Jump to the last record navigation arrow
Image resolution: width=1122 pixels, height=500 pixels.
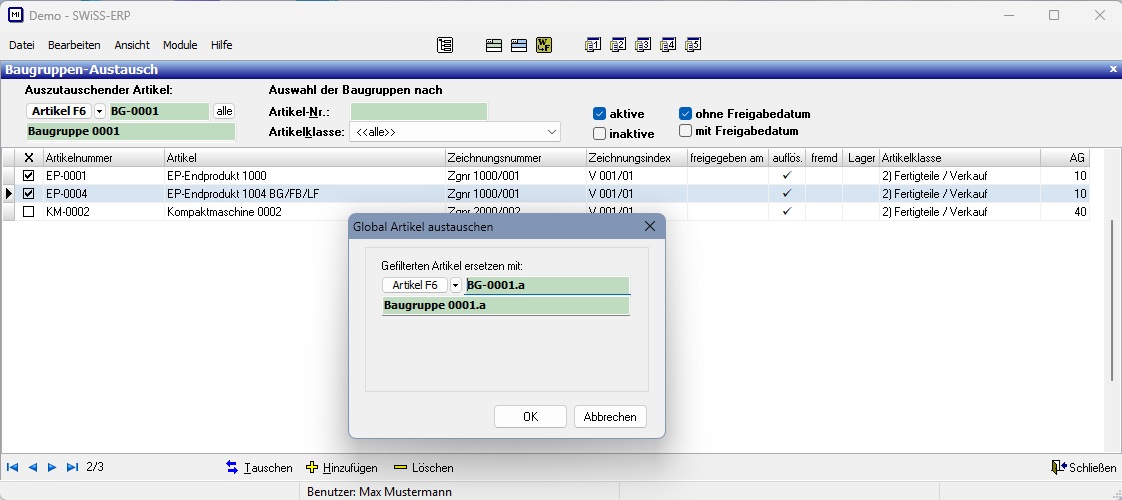point(72,467)
